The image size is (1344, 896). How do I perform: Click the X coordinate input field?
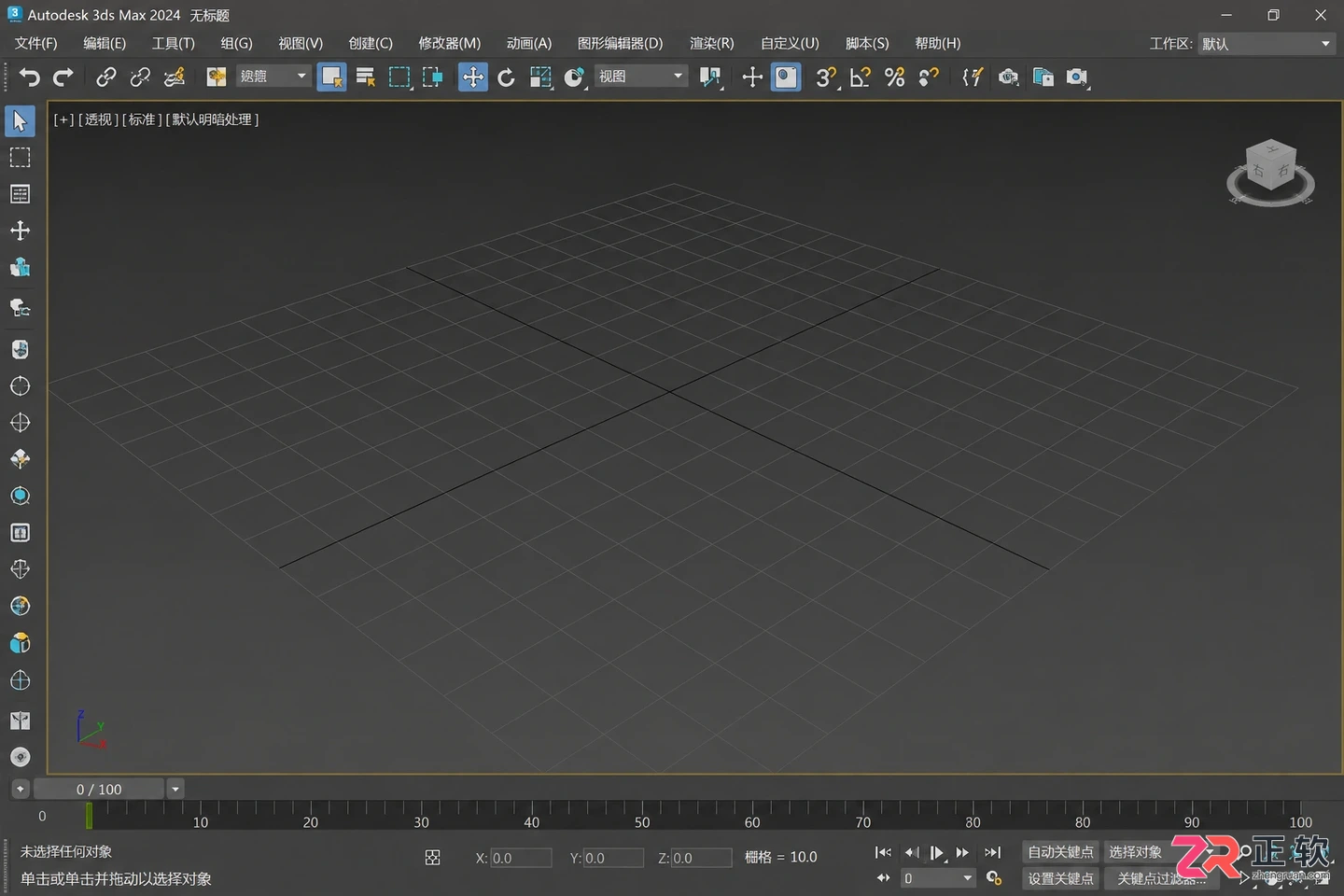click(x=521, y=858)
